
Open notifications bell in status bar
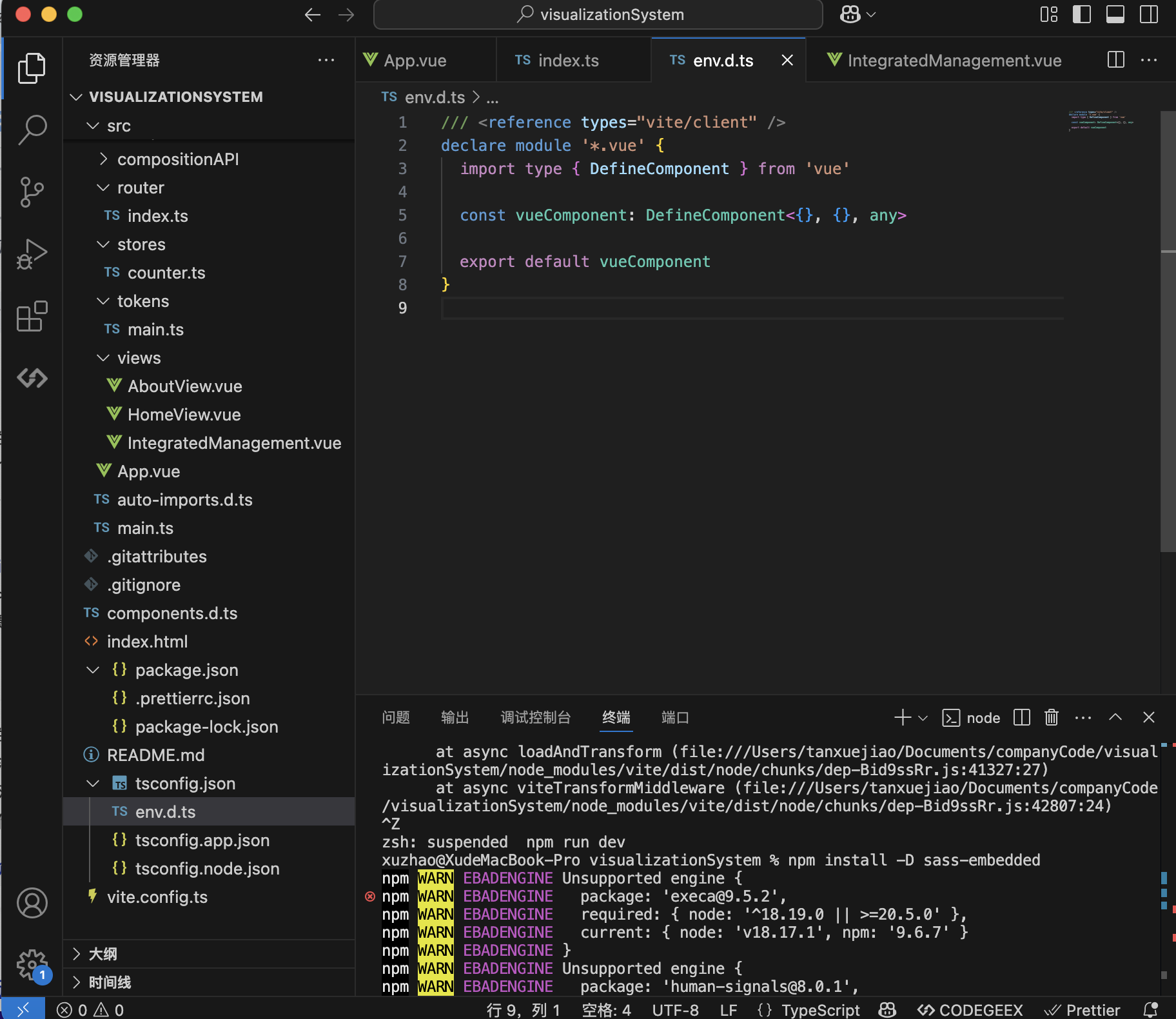pyautogui.click(x=1151, y=1009)
